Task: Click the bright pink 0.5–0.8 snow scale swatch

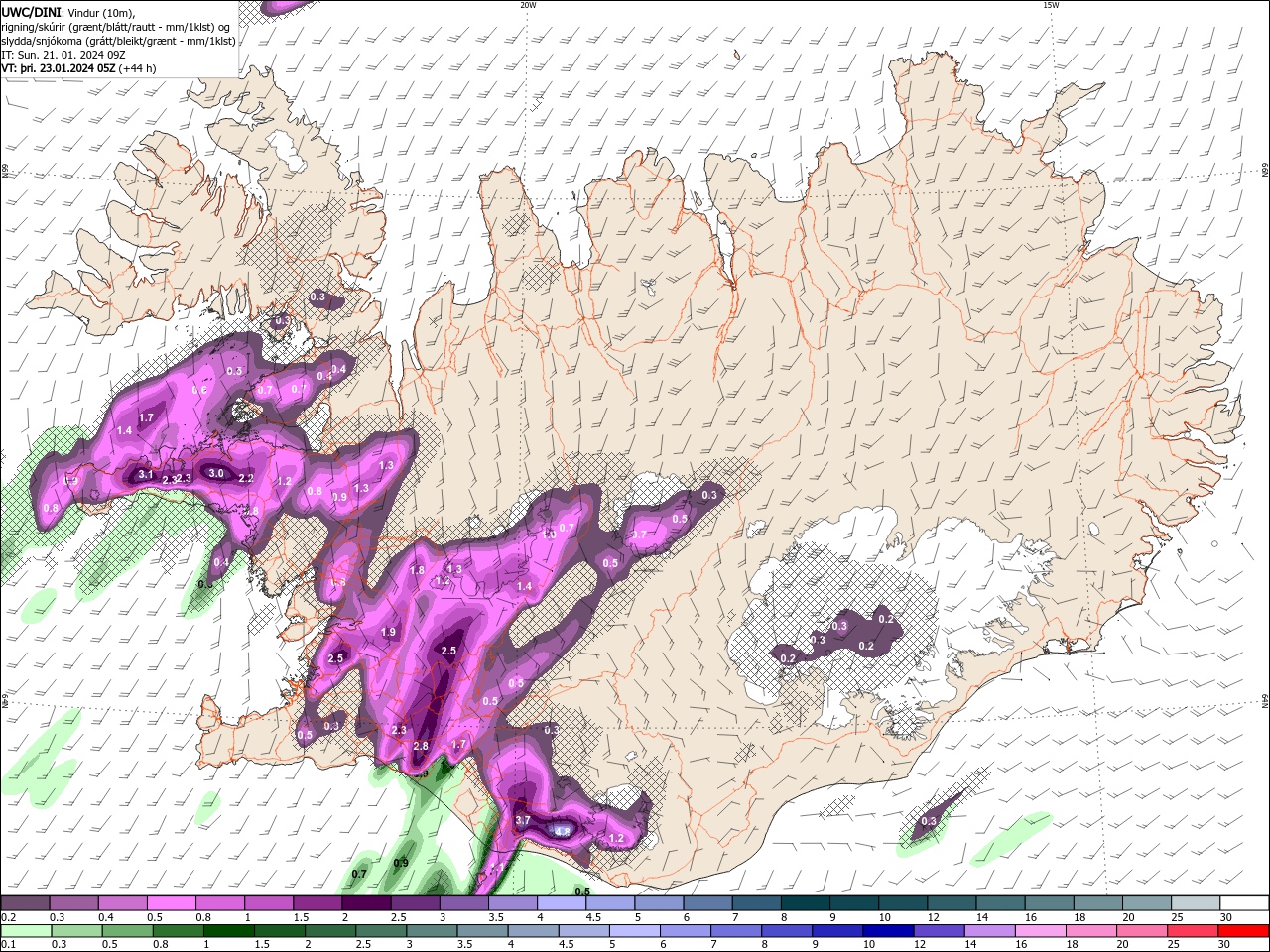Action: click(172, 903)
